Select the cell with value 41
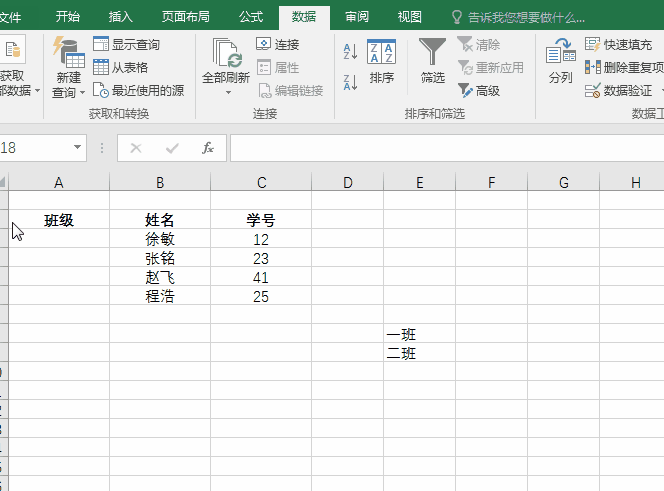The image size is (664, 491). (261, 277)
